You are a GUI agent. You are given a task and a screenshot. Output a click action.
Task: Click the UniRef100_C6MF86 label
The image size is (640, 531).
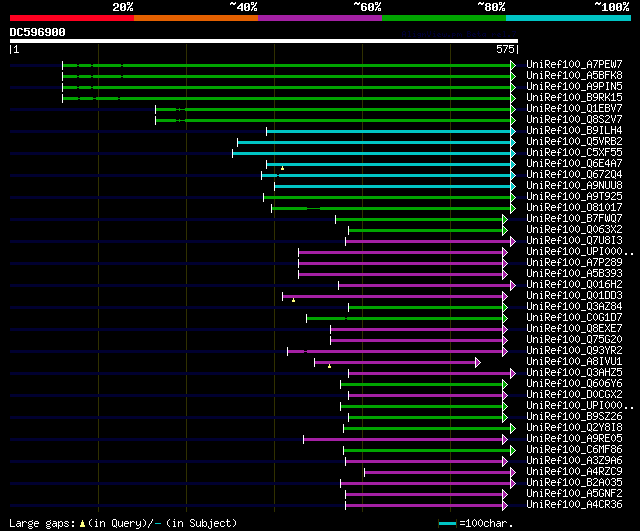point(574,450)
